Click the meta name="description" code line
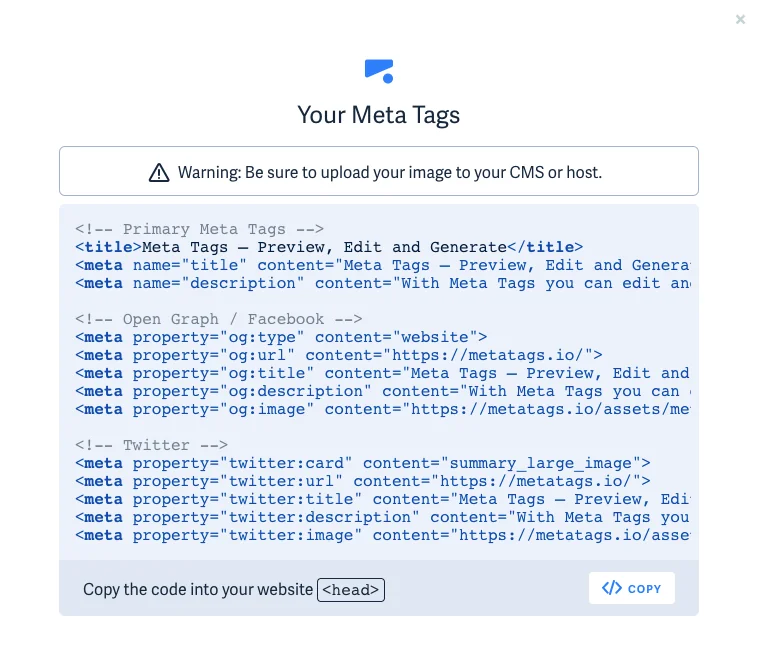 (x=383, y=283)
